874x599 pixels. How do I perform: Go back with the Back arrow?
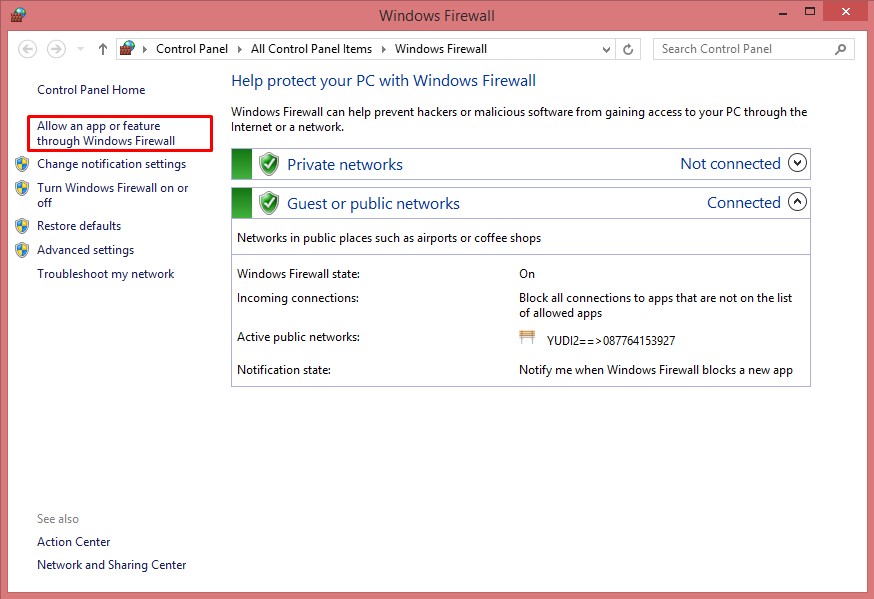click(x=27, y=49)
